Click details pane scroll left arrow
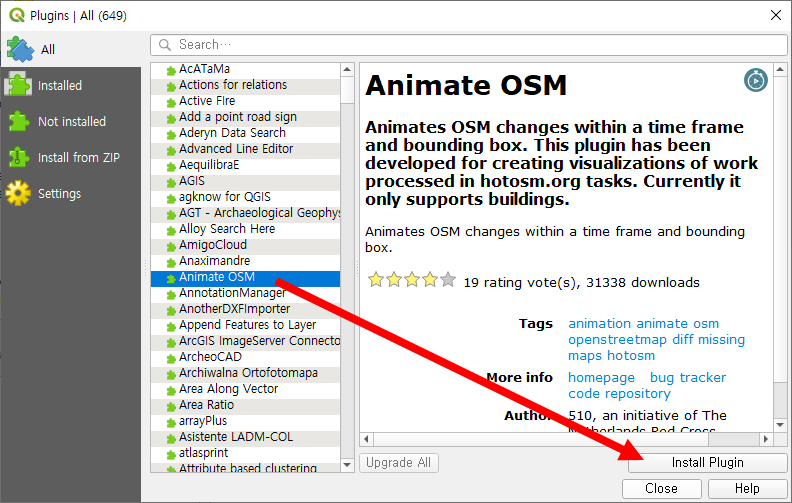Screen dimensions: 792x503 [x=366, y=439]
